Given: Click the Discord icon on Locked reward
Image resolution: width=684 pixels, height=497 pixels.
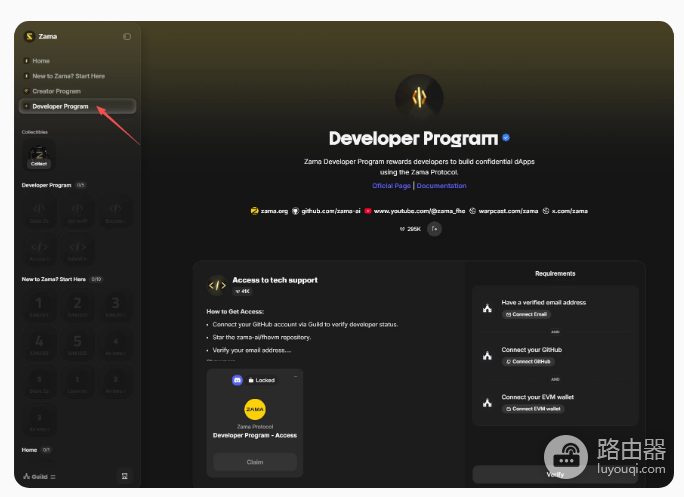Looking at the screenshot, I should tap(237, 380).
